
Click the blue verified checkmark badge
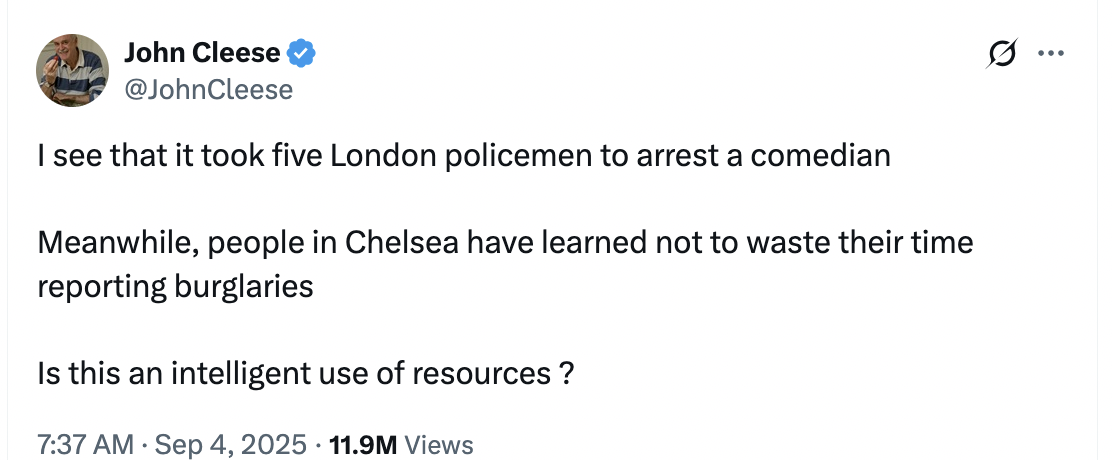(302, 53)
